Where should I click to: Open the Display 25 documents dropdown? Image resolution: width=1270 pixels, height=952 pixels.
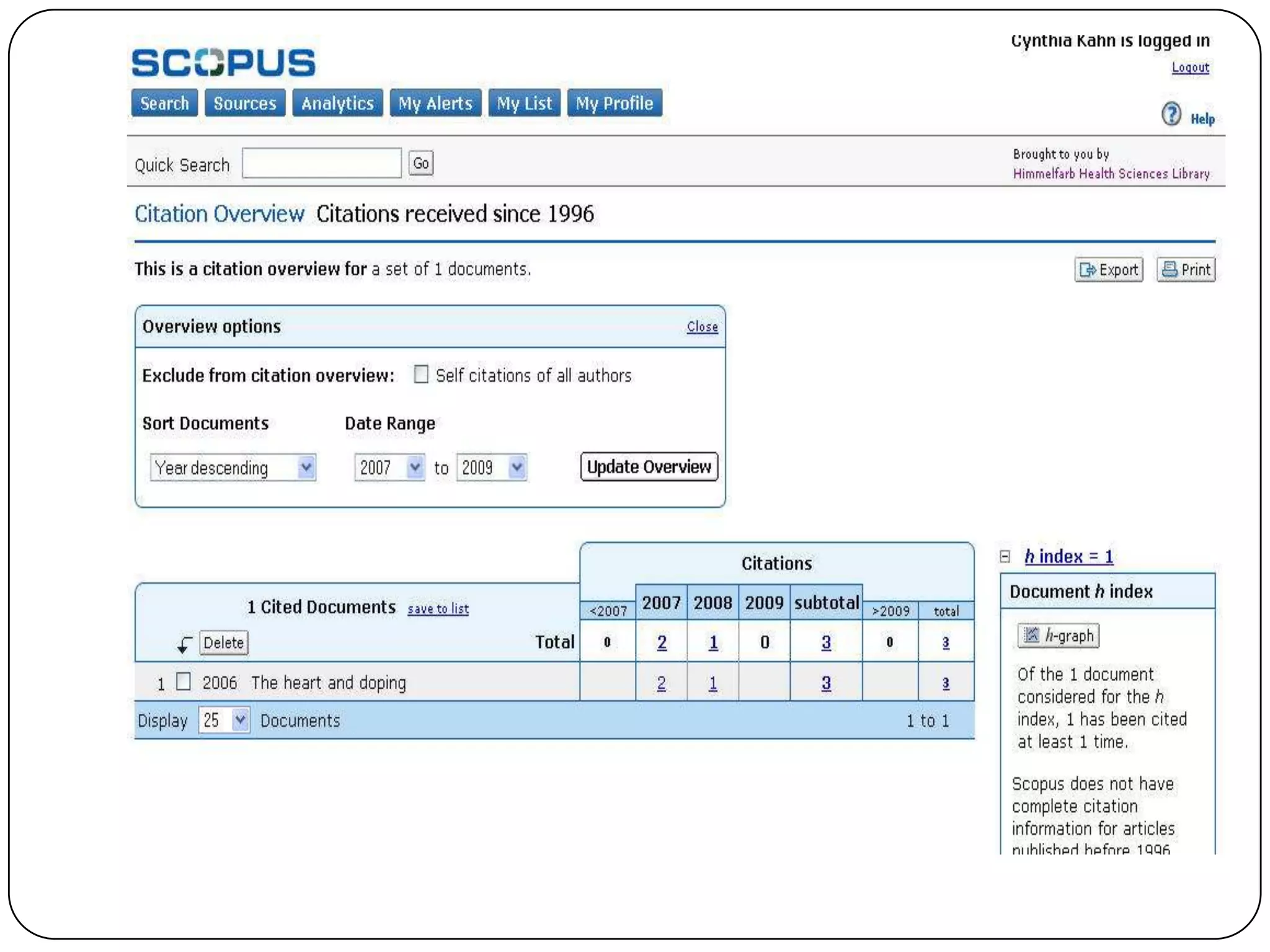pyautogui.click(x=224, y=720)
